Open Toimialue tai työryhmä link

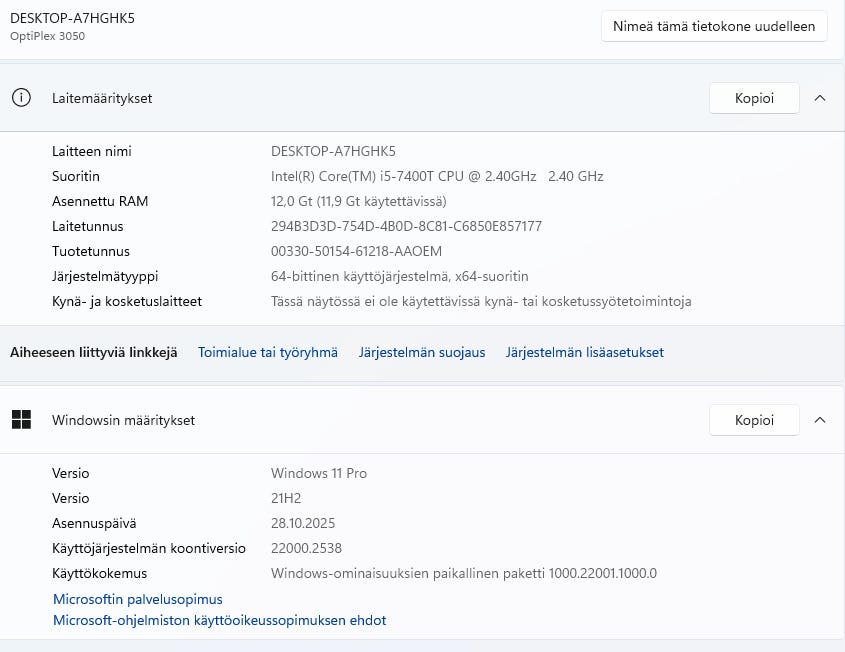pyautogui.click(x=268, y=352)
